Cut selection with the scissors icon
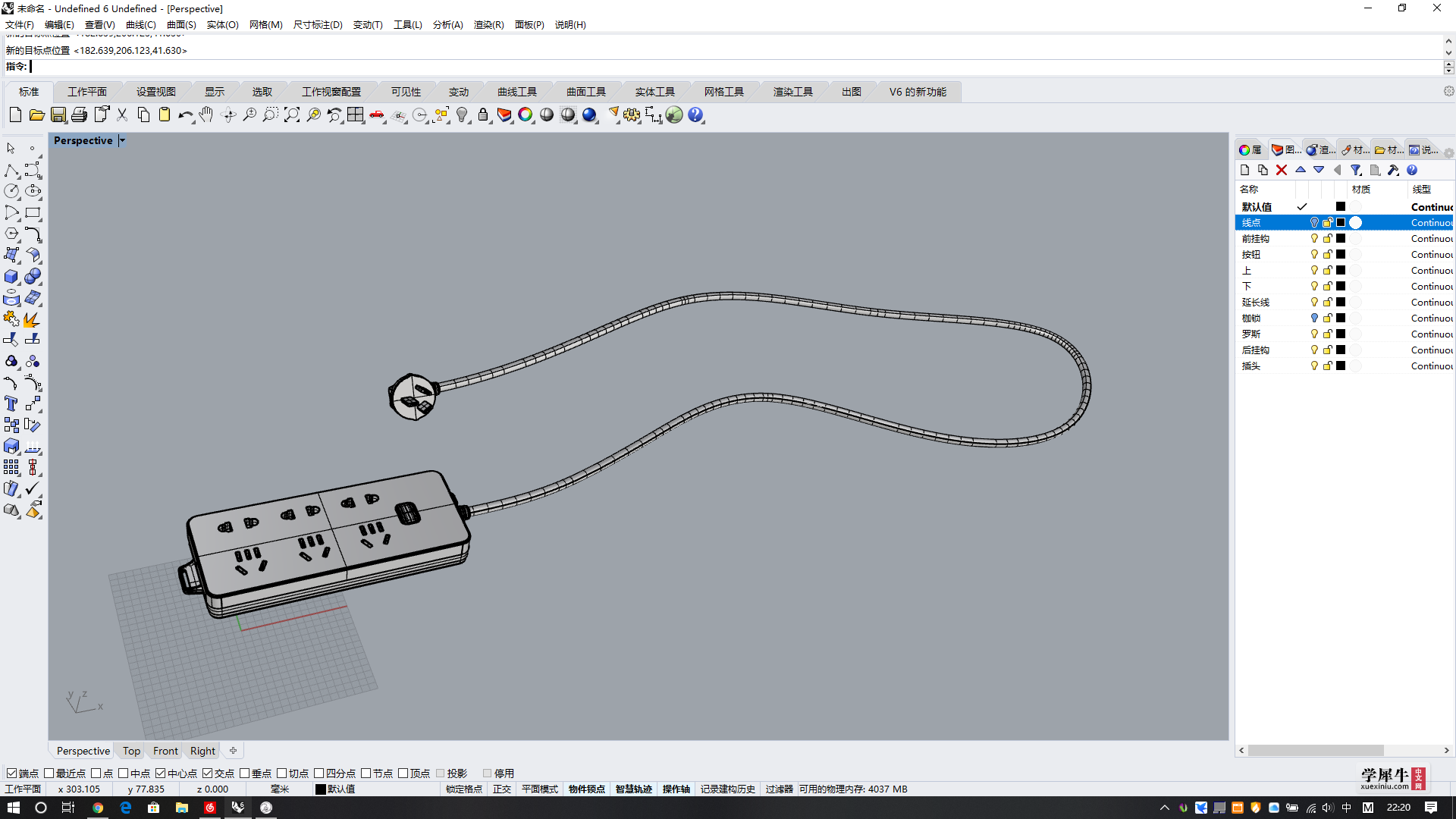 121,115
